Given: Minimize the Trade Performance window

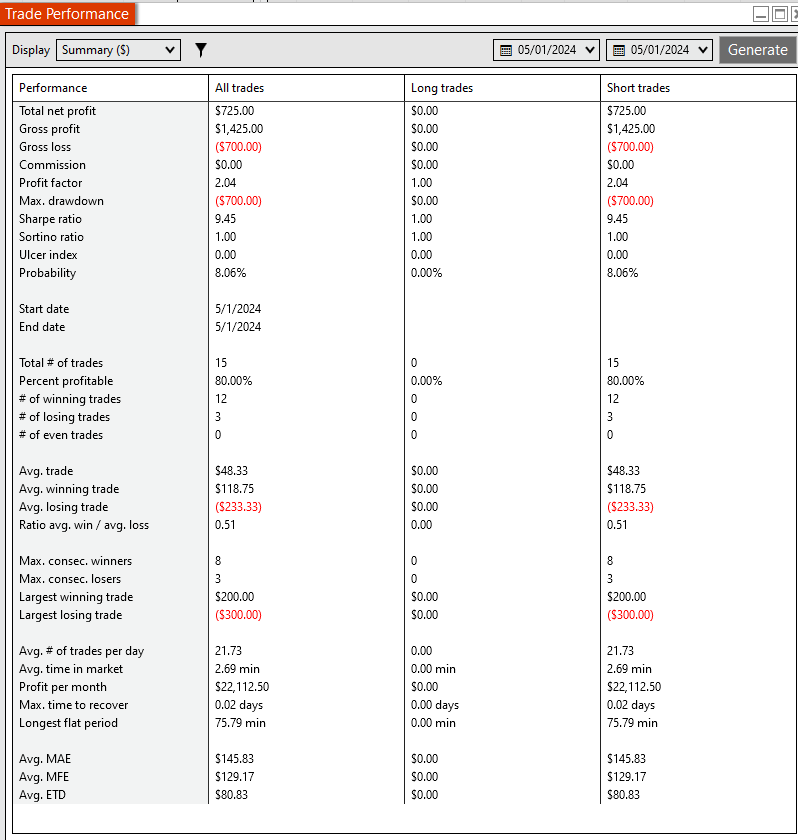Looking at the screenshot, I should click(761, 14).
